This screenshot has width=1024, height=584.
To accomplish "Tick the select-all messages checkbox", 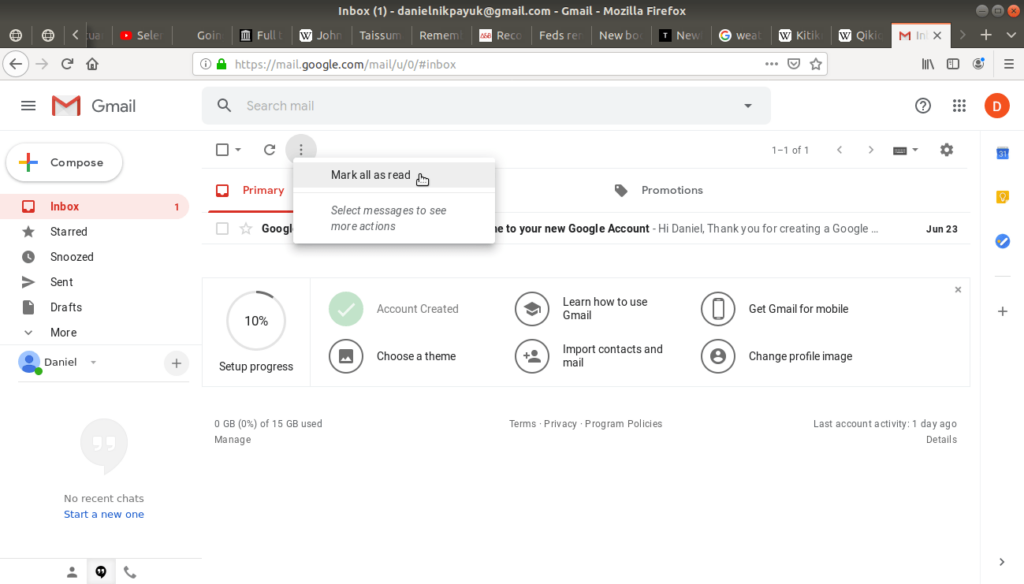I will click(222, 150).
